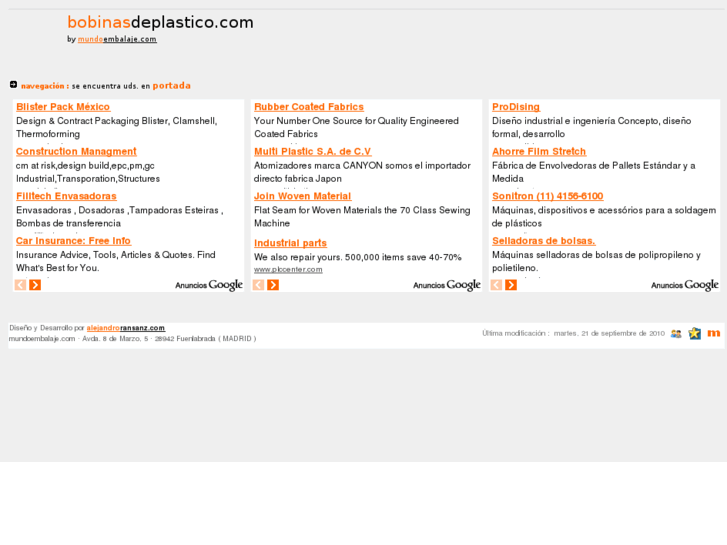Click 'Your Number One Source' description text
The image size is (727, 545).
point(356,127)
